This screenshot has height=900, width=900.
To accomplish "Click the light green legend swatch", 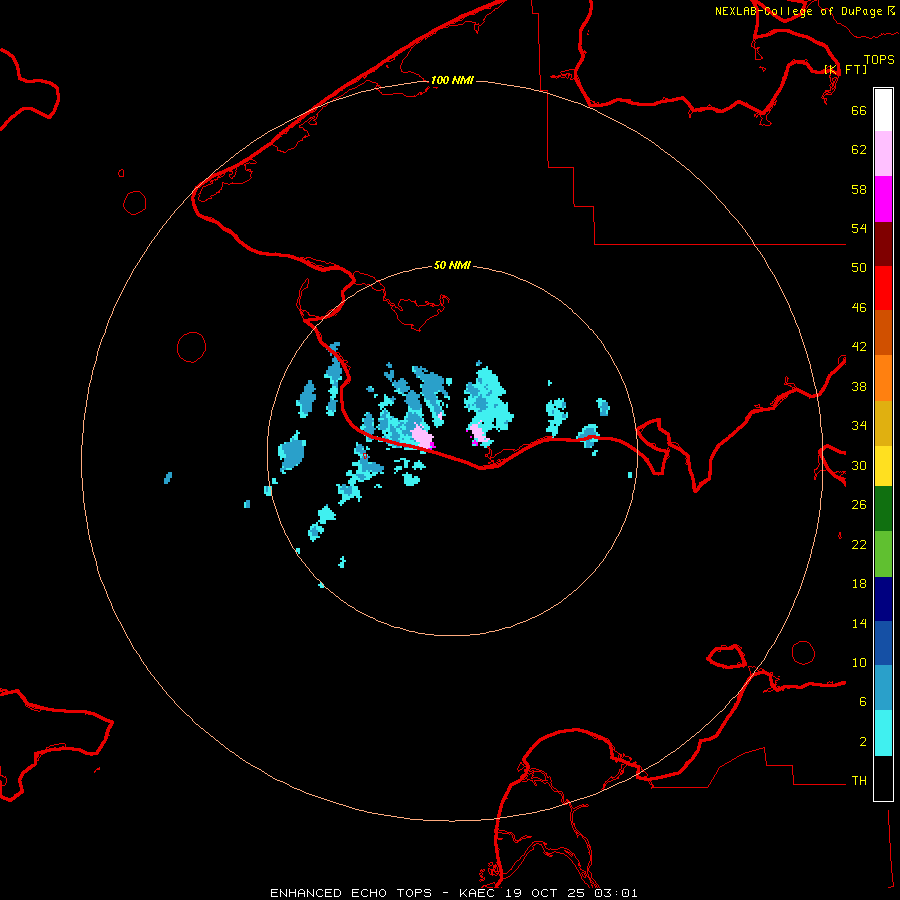I will (x=883, y=554).
